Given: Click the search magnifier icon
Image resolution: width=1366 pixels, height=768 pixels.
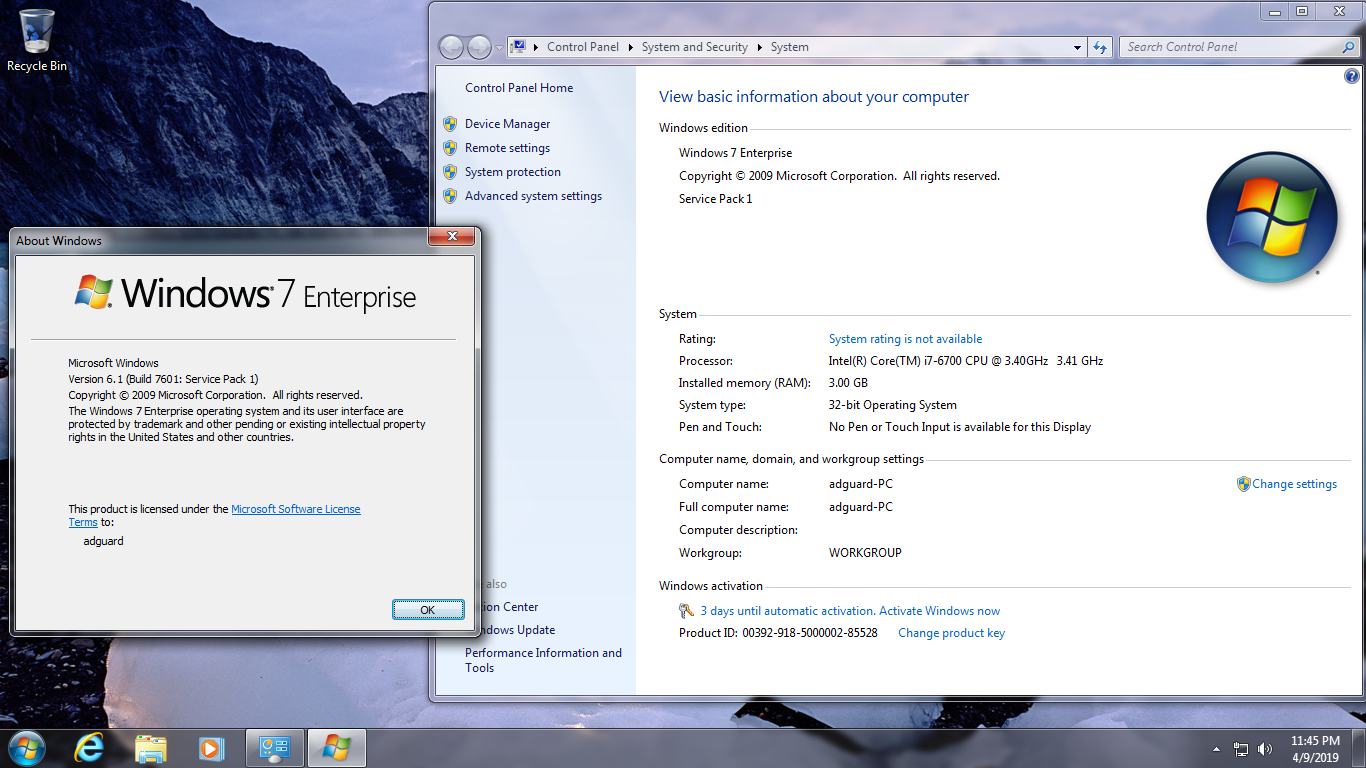Looking at the screenshot, I should pyautogui.click(x=1348, y=47).
